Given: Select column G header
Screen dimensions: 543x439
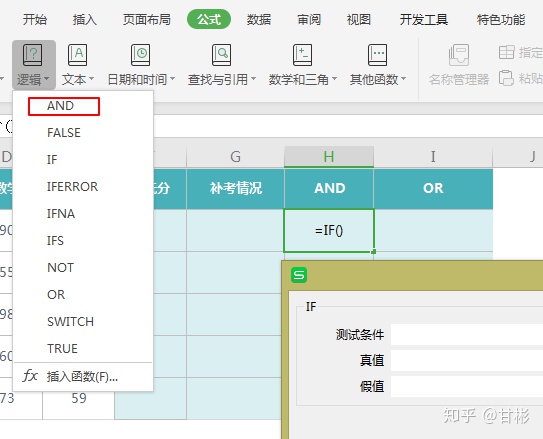Looking at the screenshot, I should click(235, 157).
